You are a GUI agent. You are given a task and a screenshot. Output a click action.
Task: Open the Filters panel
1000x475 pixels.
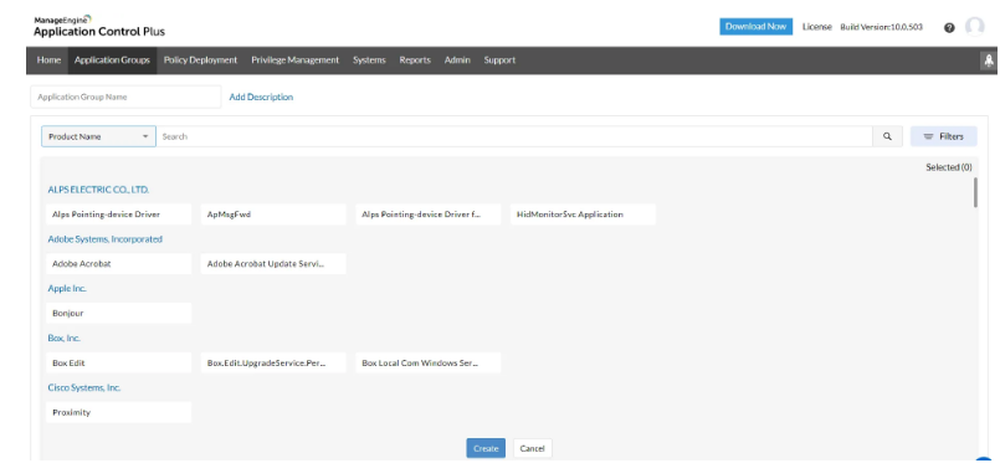pyautogui.click(x=943, y=136)
